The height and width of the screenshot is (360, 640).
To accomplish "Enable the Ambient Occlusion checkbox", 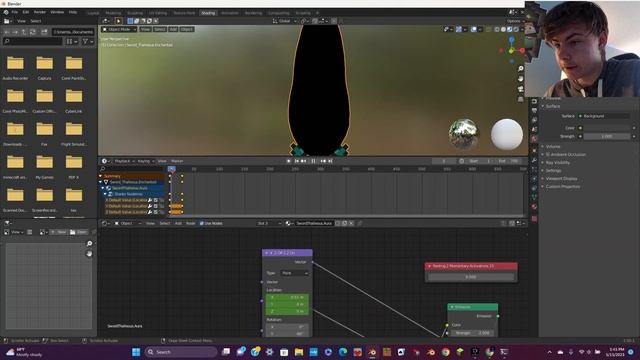I will coord(548,155).
